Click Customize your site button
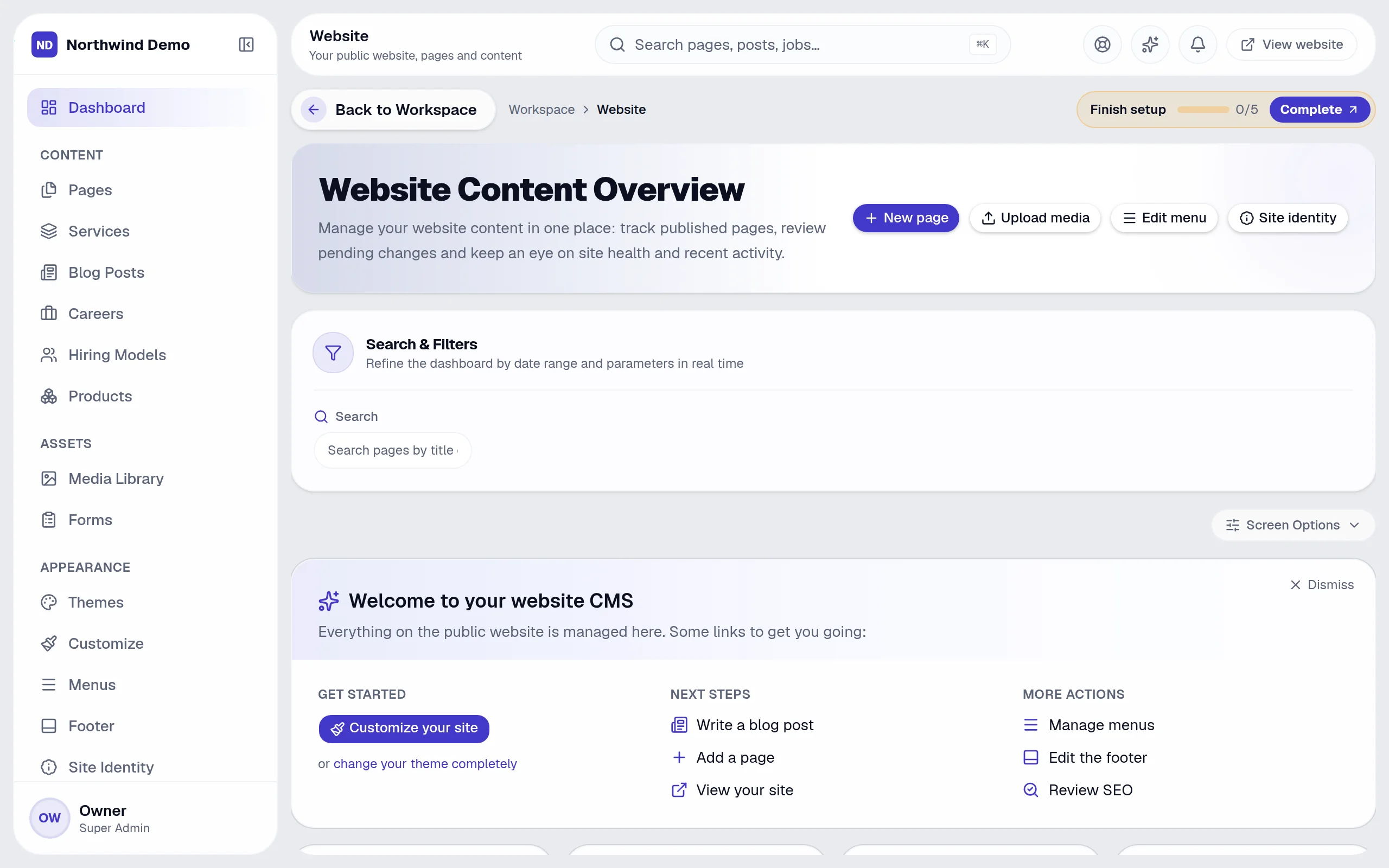 pyautogui.click(x=404, y=729)
